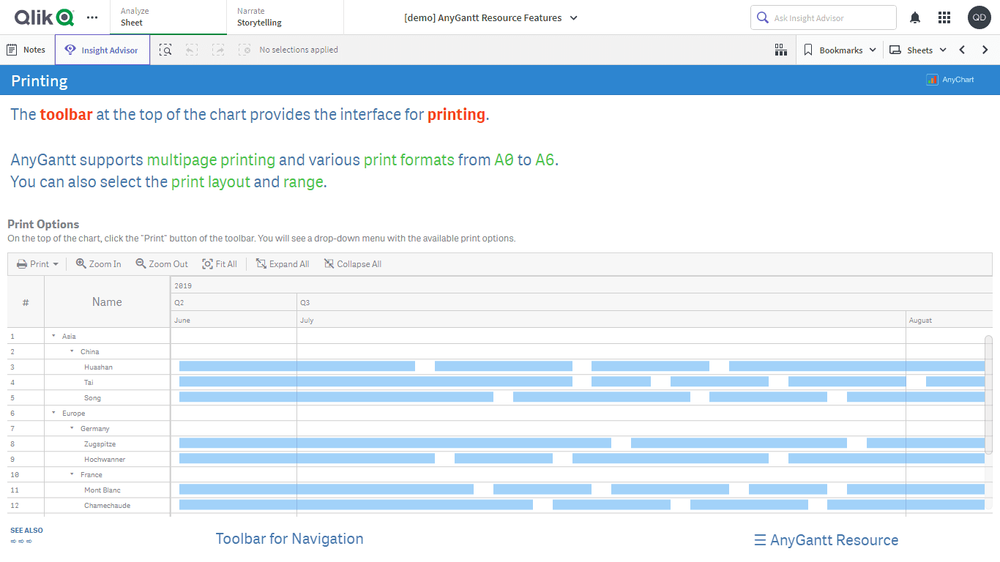This screenshot has width=1000, height=562.
Task: Toggle the Notes panel
Action: point(26,50)
